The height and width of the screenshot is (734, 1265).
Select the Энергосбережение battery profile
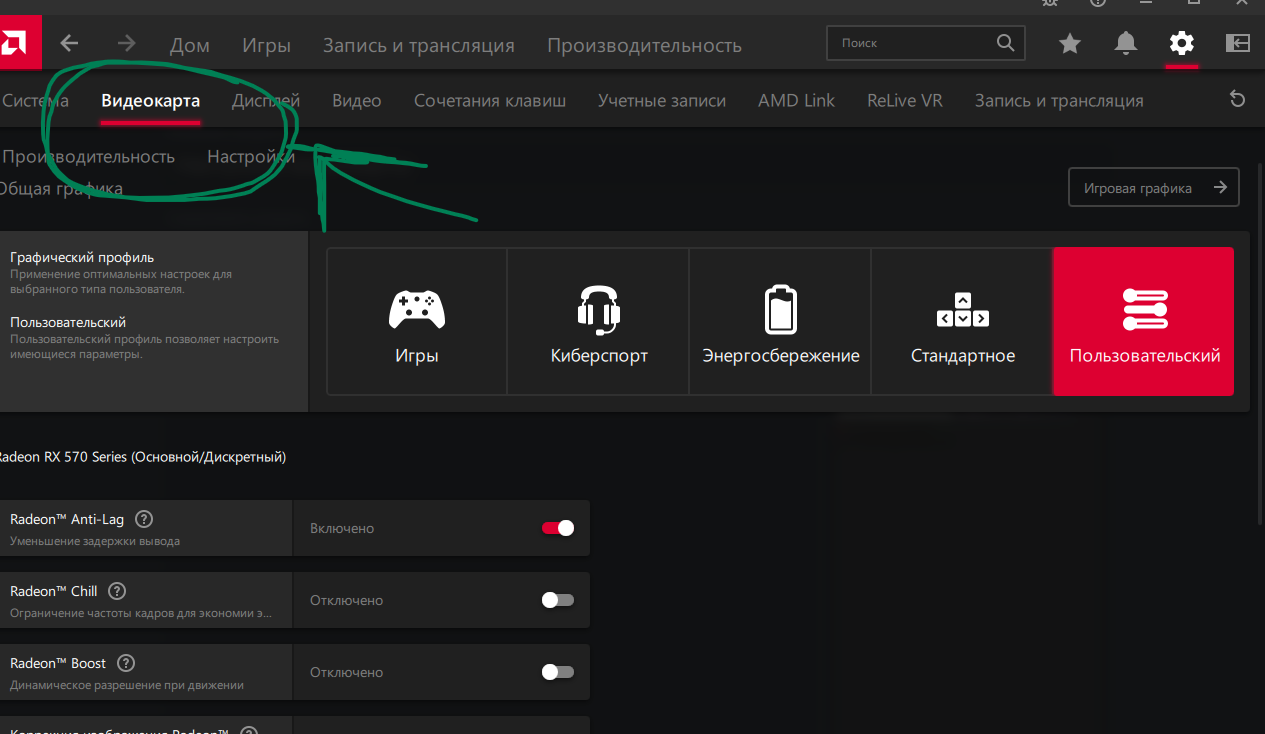tap(781, 322)
